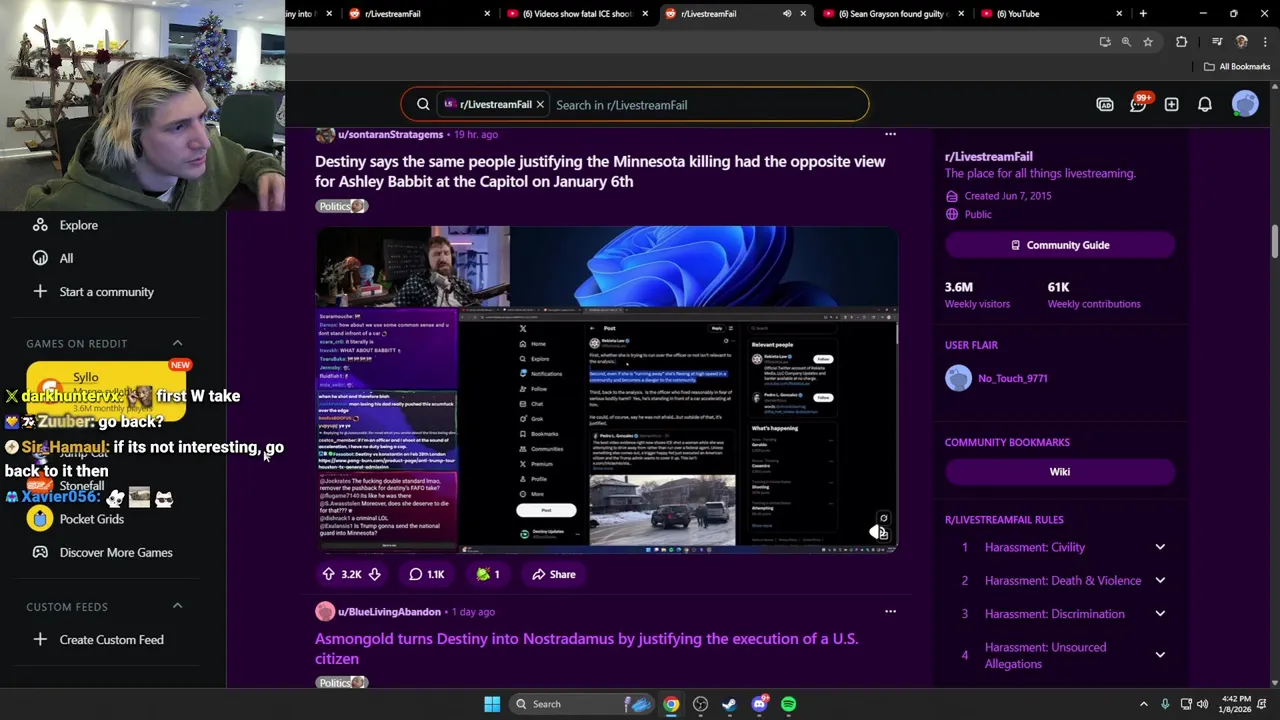Screen dimensions: 1280x720
Task: Mute the active r/LivestreamFail tab audio
Action: (787, 14)
